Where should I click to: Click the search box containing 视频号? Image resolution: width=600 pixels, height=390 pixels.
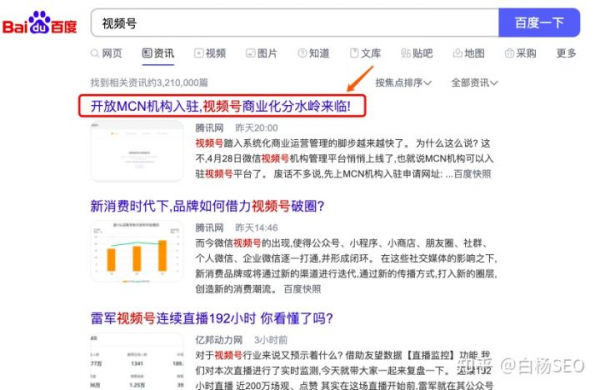(x=295, y=23)
